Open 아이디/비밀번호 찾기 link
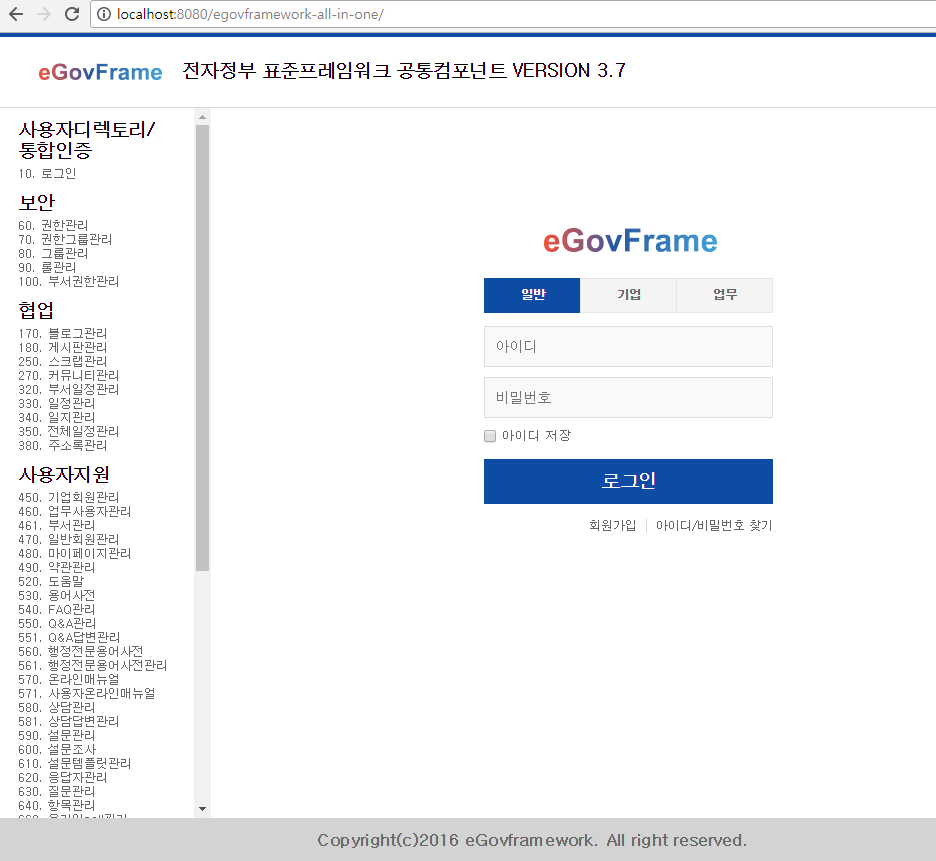936x861 pixels. (714, 525)
